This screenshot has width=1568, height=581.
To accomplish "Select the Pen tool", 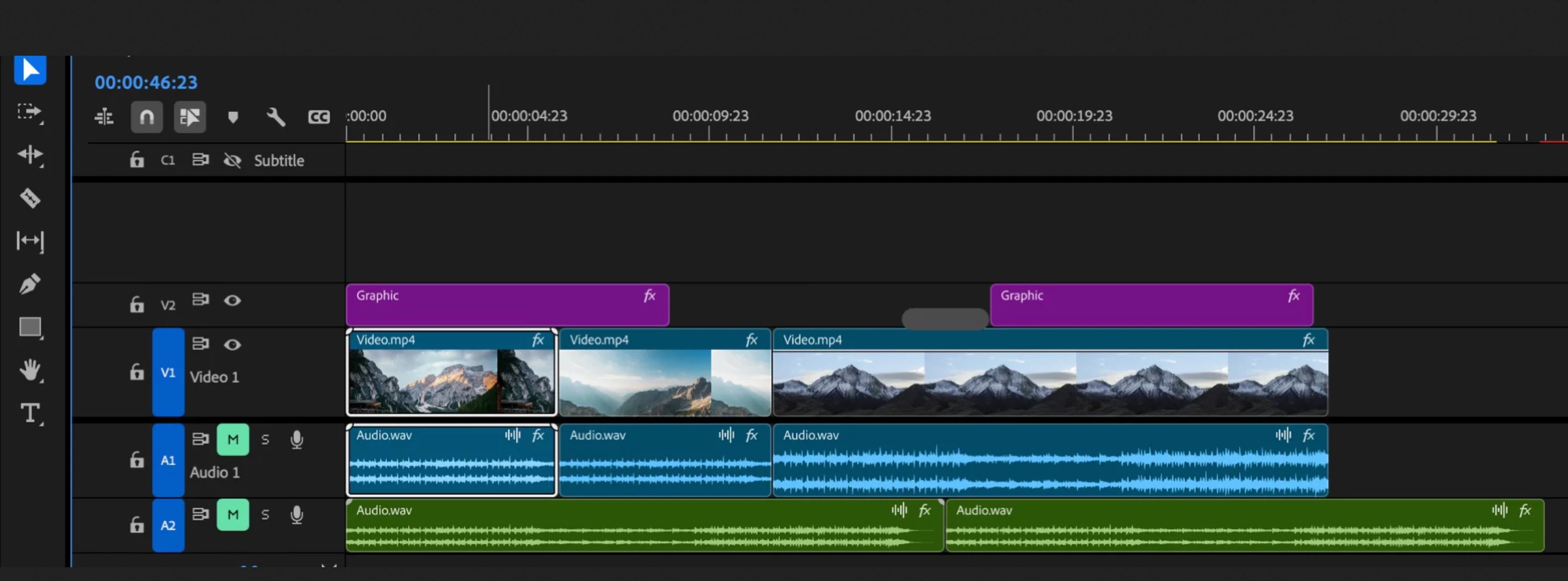I will [x=29, y=284].
